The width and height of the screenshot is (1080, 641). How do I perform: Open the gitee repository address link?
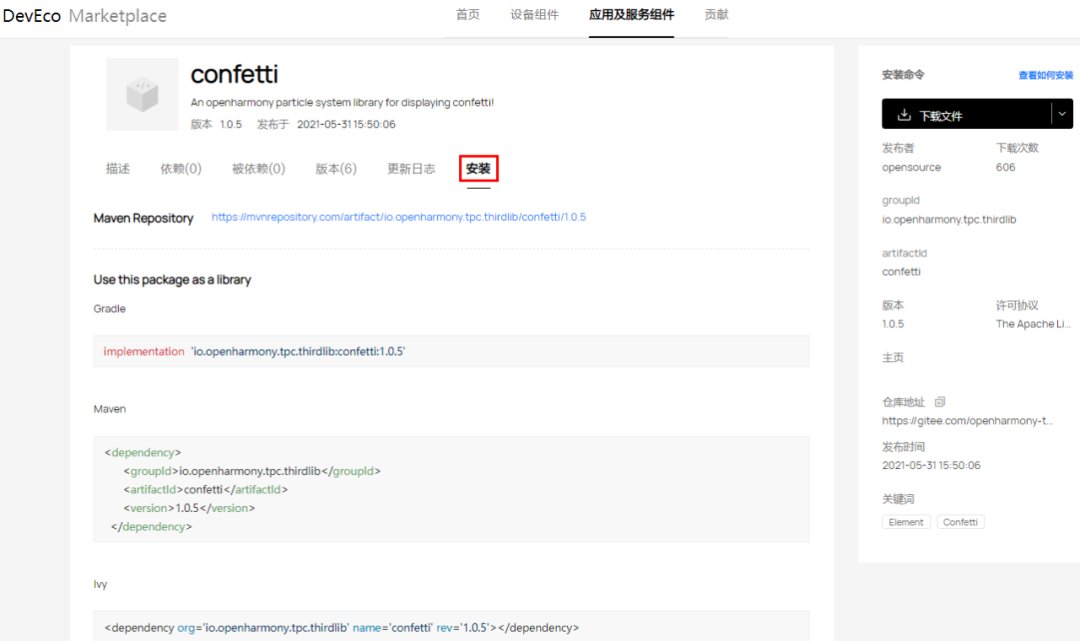pyautogui.click(x=967, y=421)
